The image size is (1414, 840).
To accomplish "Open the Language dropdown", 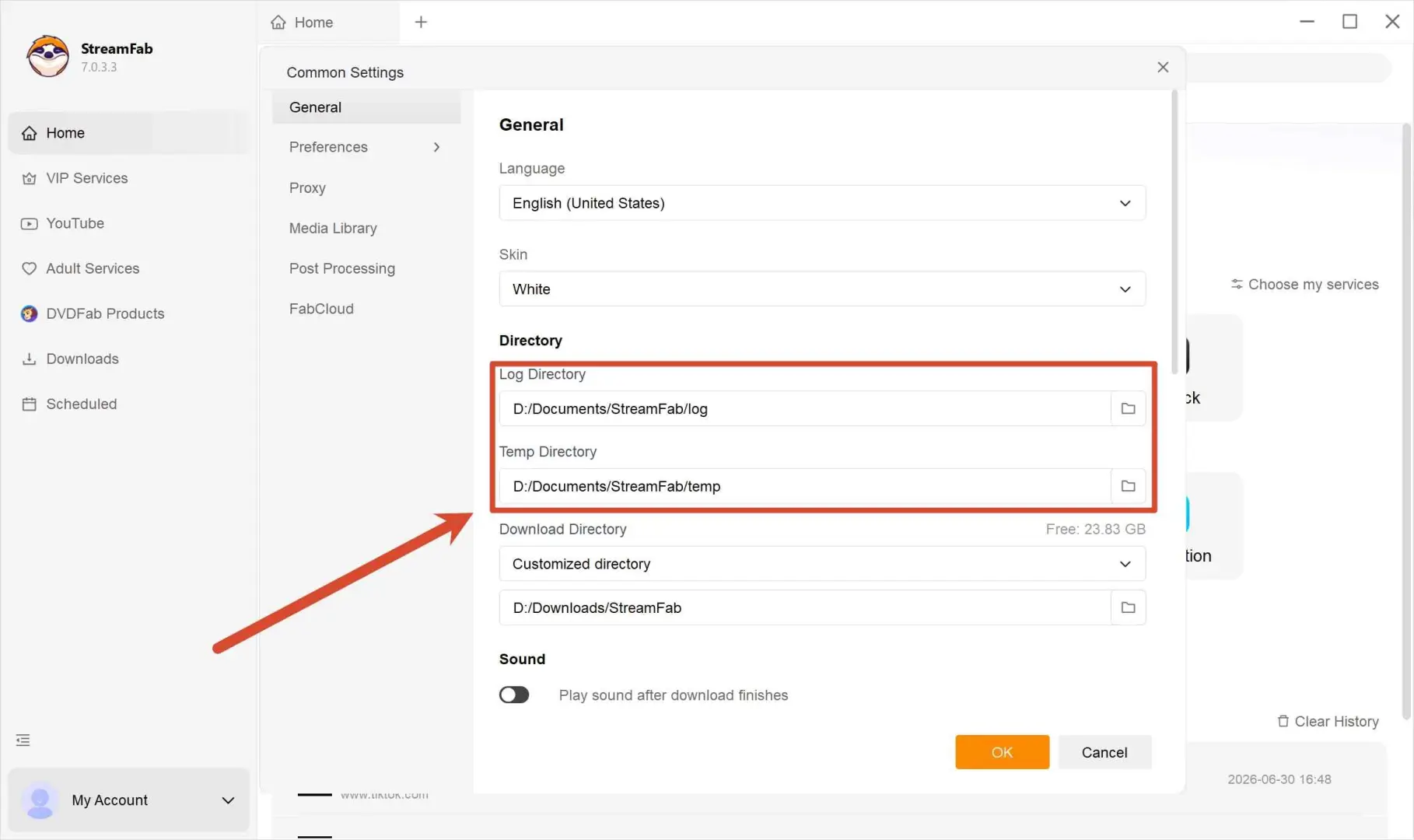I will pos(822,203).
